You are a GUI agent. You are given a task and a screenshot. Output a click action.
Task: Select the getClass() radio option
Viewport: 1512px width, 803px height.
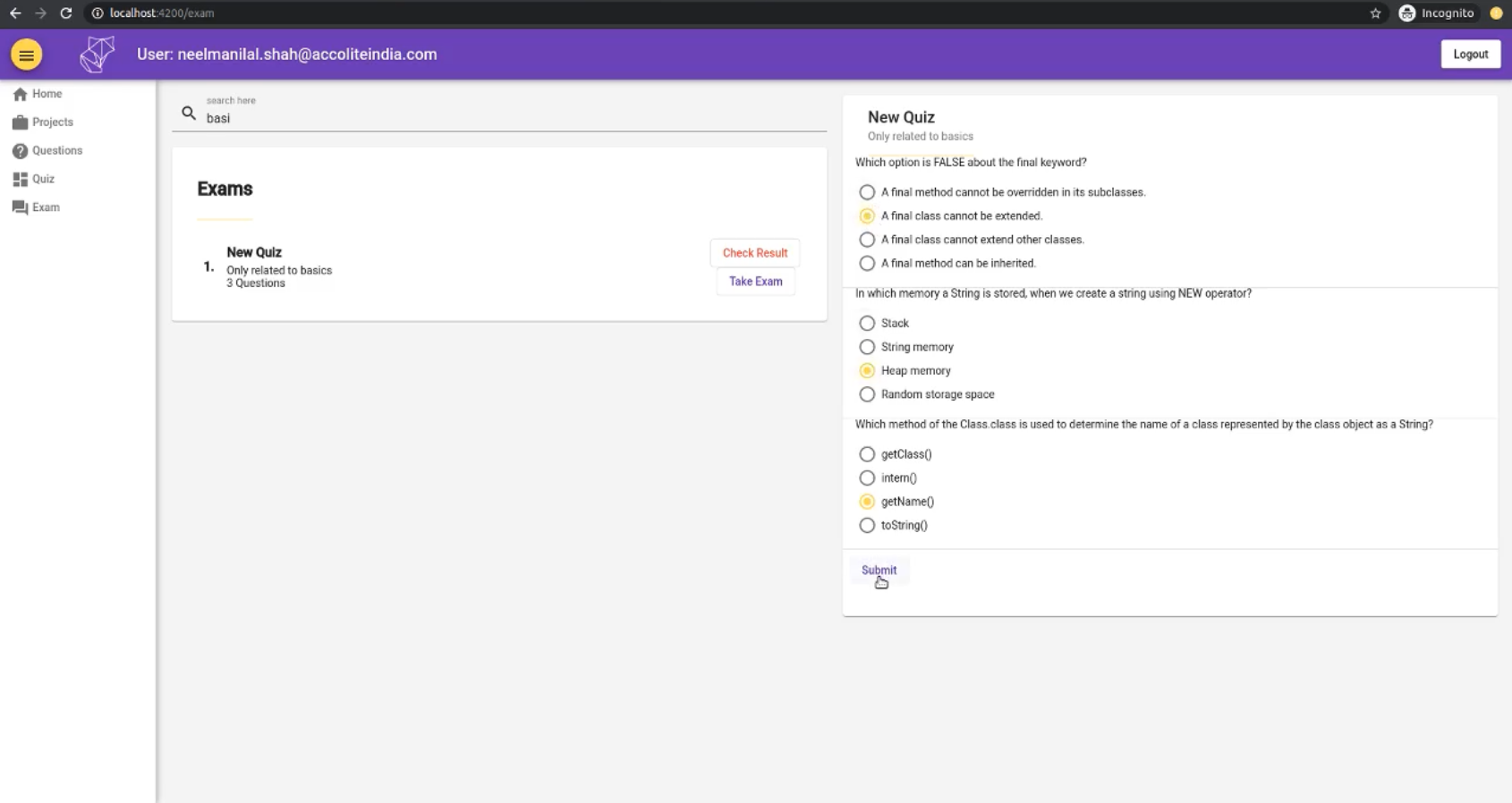point(867,454)
